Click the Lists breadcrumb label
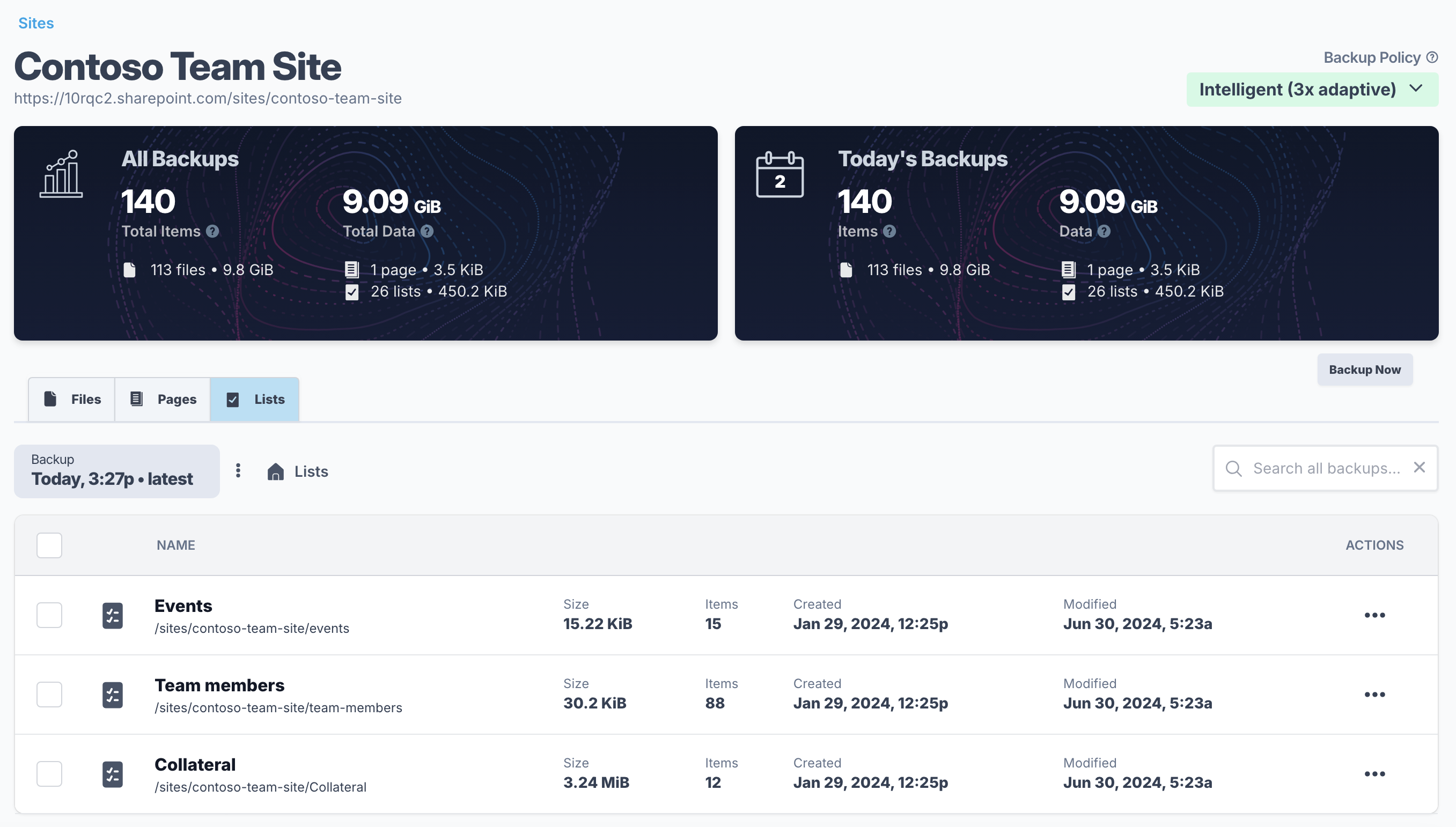Viewport: 1456px width, 827px height. pos(311,471)
